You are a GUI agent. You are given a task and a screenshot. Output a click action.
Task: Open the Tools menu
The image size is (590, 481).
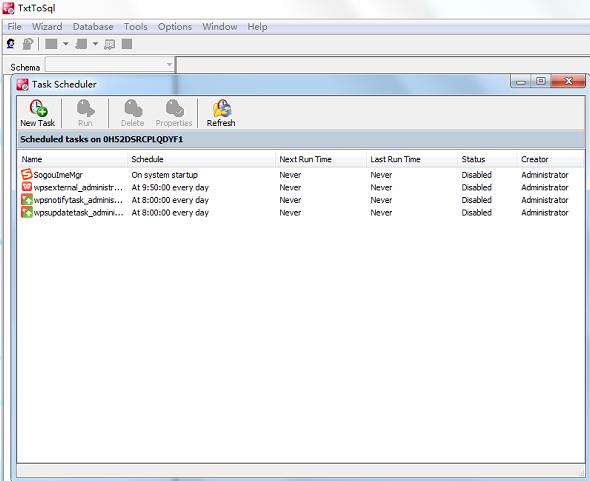(x=135, y=27)
